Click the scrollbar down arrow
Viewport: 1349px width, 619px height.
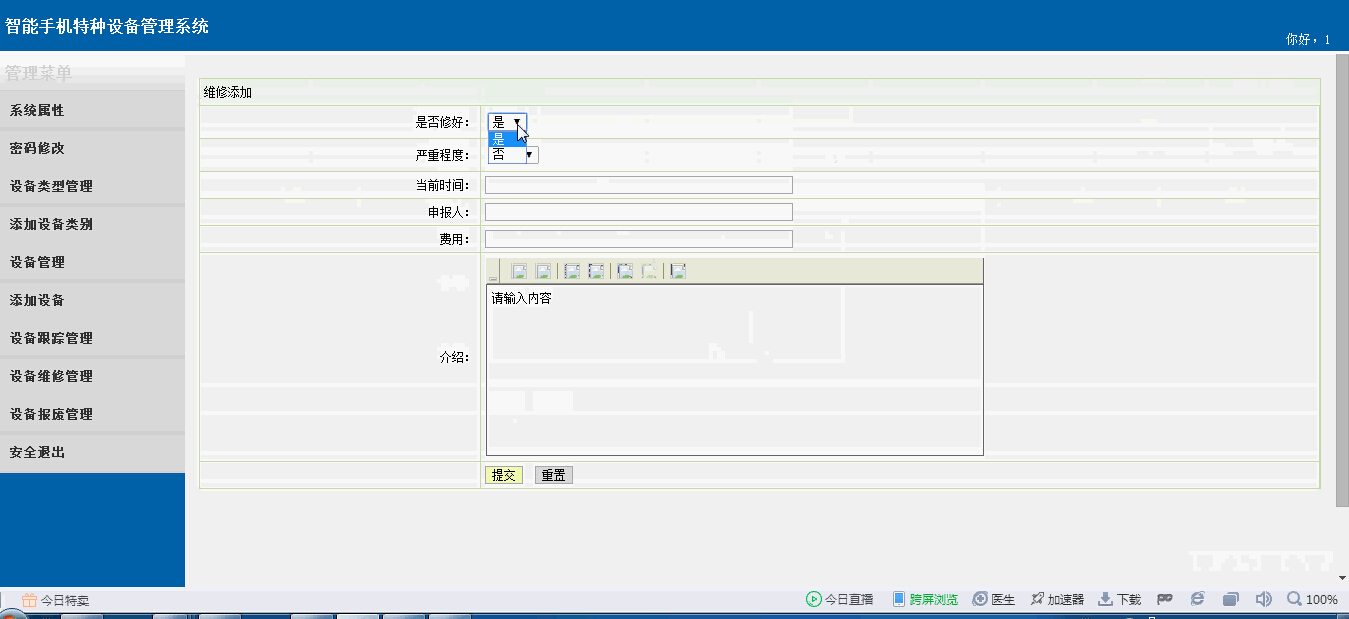1342,578
